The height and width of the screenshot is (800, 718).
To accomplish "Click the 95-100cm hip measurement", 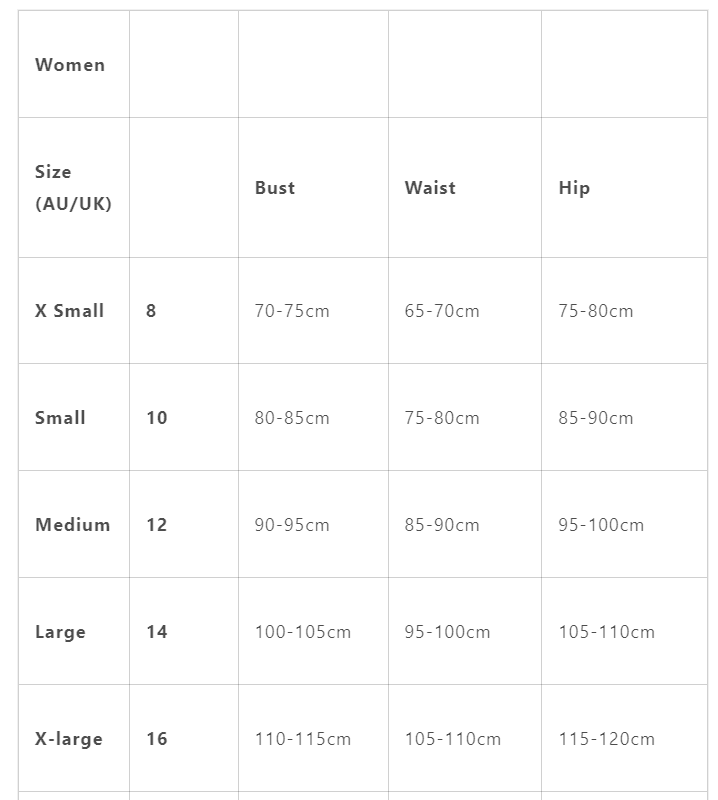I will (x=601, y=525).
